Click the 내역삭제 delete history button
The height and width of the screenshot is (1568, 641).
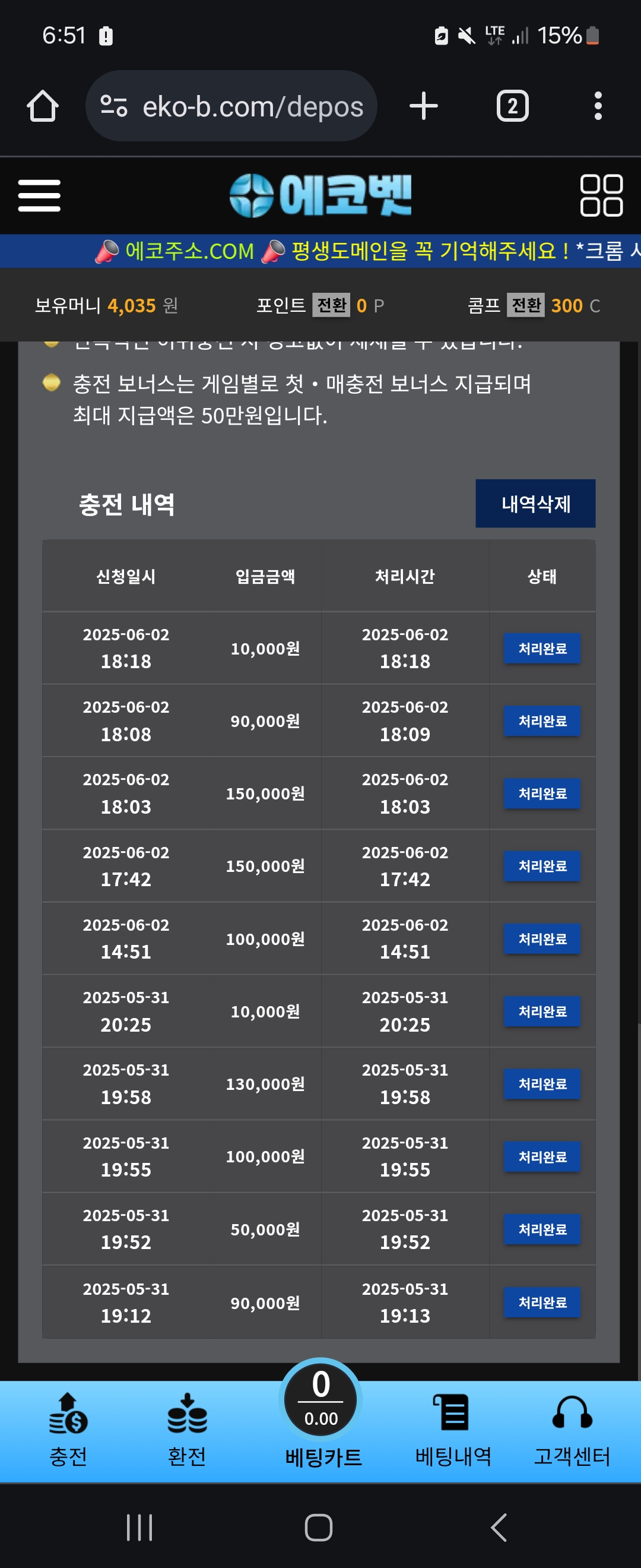pyautogui.click(x=535, y=504)
